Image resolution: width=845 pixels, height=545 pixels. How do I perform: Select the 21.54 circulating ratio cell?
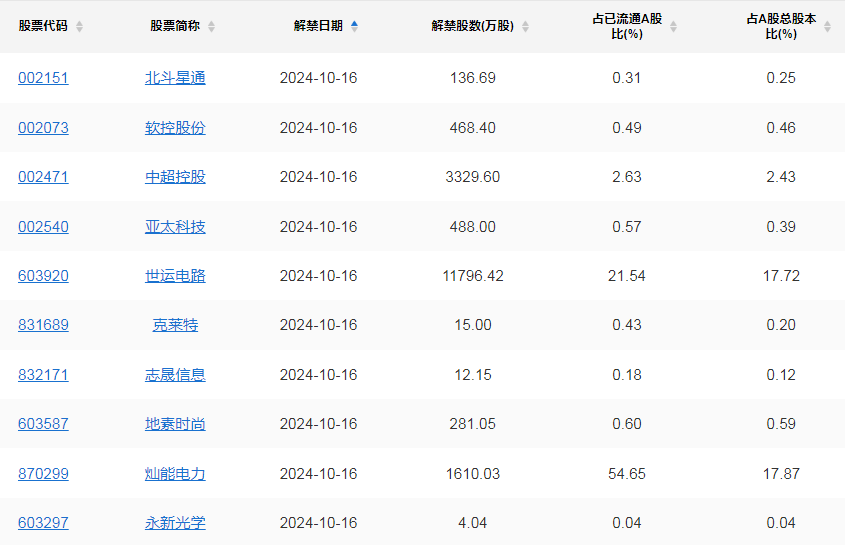tap(627, 276)
